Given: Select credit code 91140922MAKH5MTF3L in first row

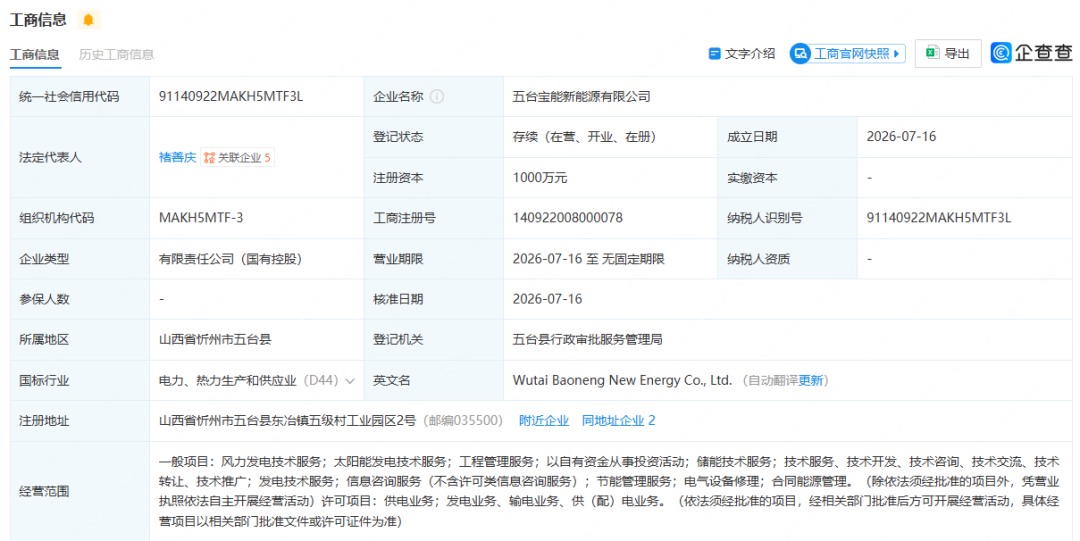Looking at the screenshot, I should pos(231,96).
